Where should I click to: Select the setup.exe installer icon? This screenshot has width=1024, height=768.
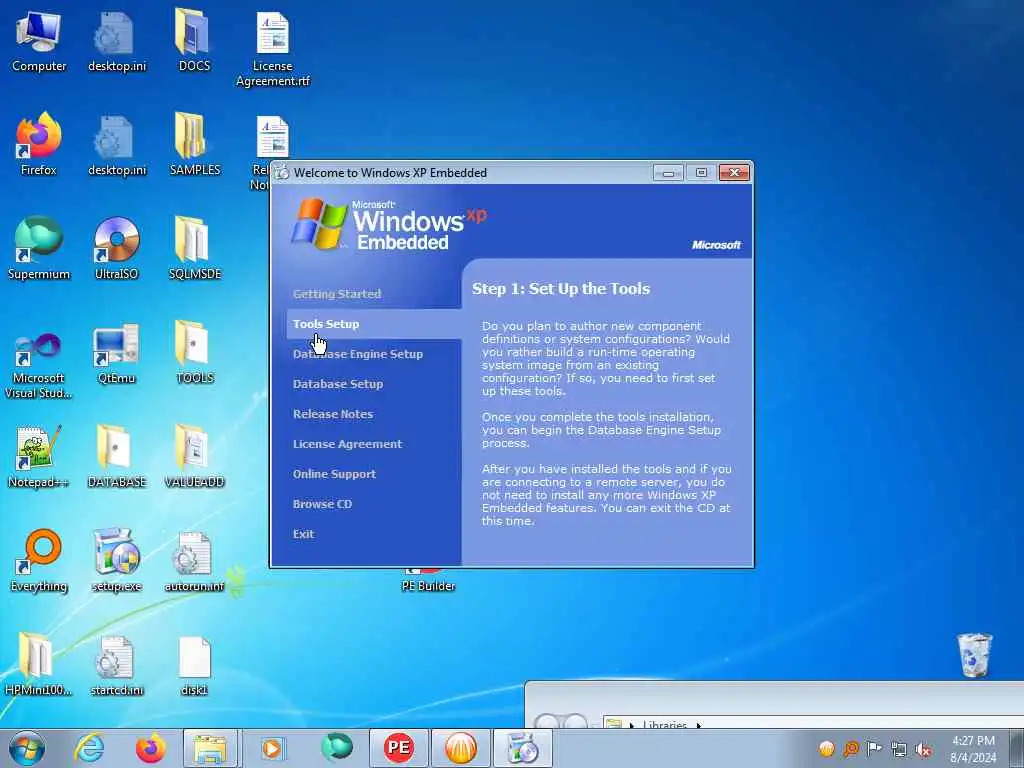point(117,560)
